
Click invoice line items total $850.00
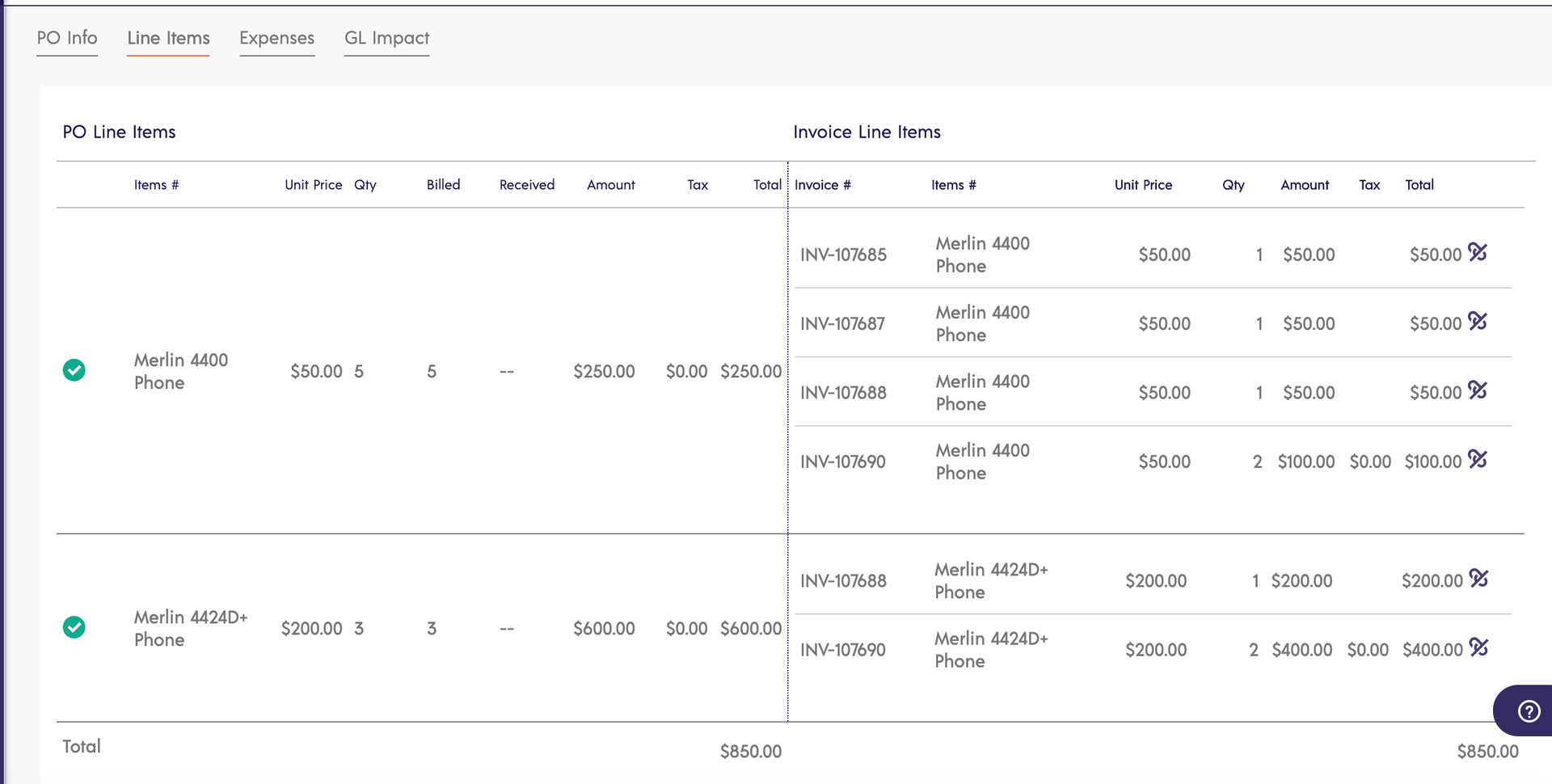pos(1487,751)
